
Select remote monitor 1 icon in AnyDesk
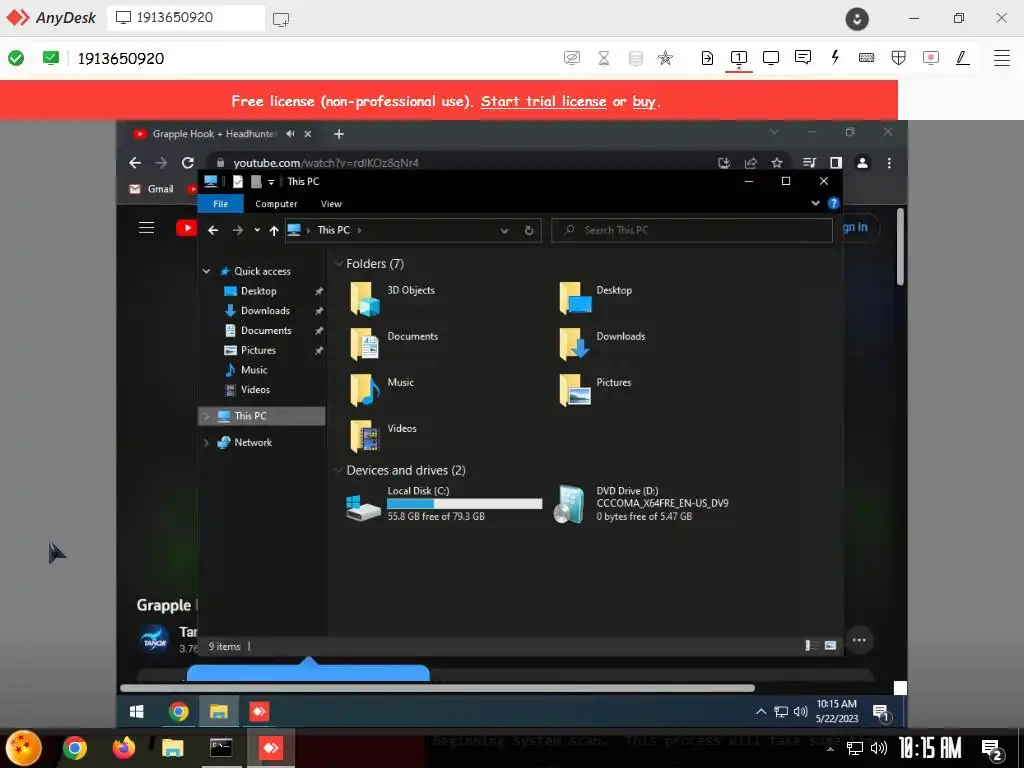point(739,58)
